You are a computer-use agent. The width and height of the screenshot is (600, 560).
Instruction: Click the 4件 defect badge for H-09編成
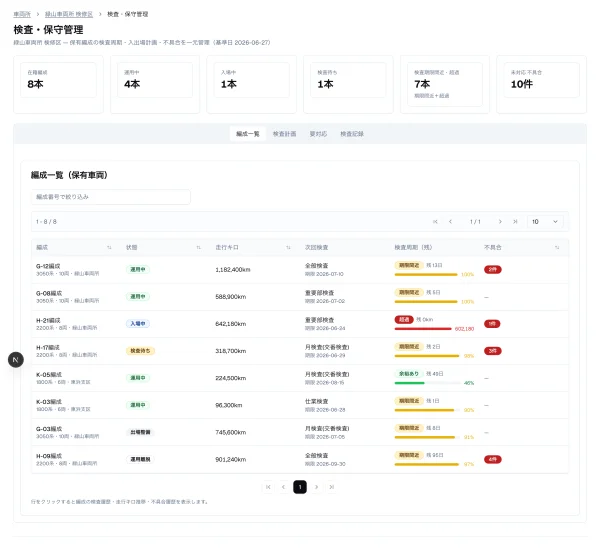tap(492, 459)
